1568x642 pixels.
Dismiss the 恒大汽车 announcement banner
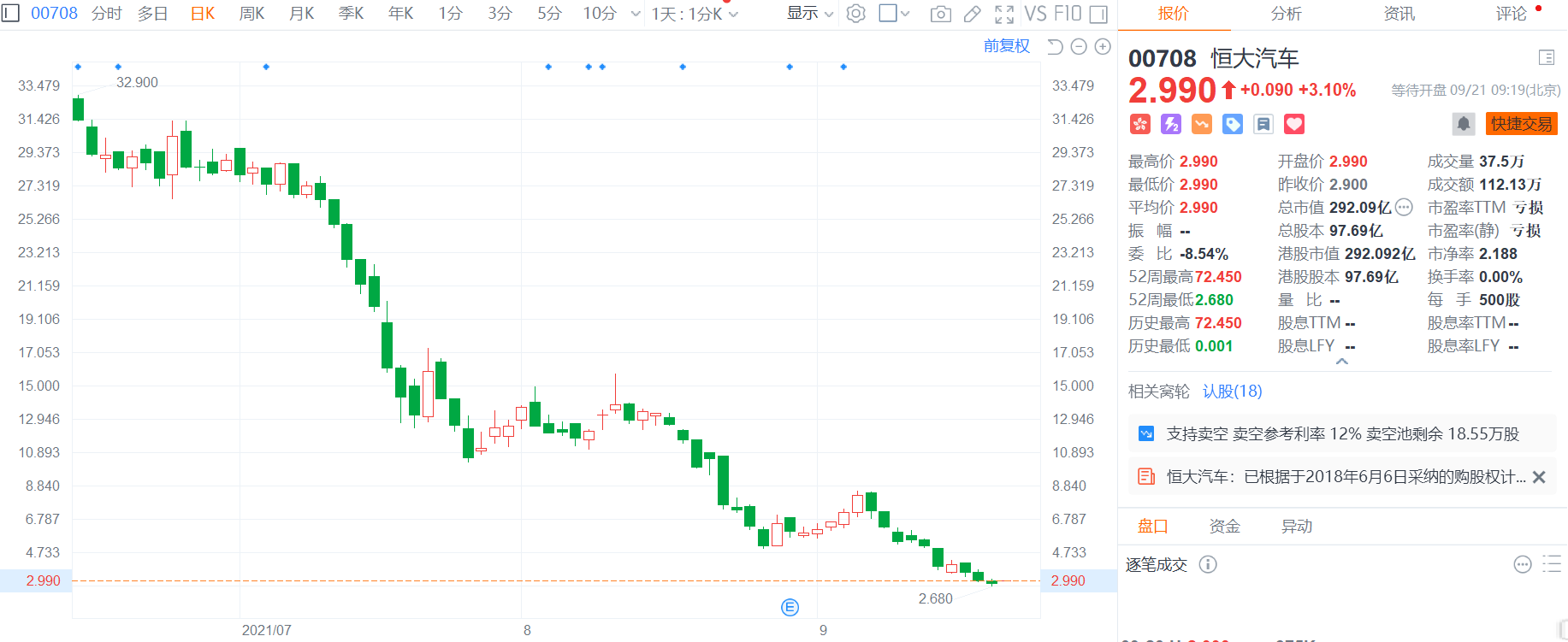[1539, 477]
